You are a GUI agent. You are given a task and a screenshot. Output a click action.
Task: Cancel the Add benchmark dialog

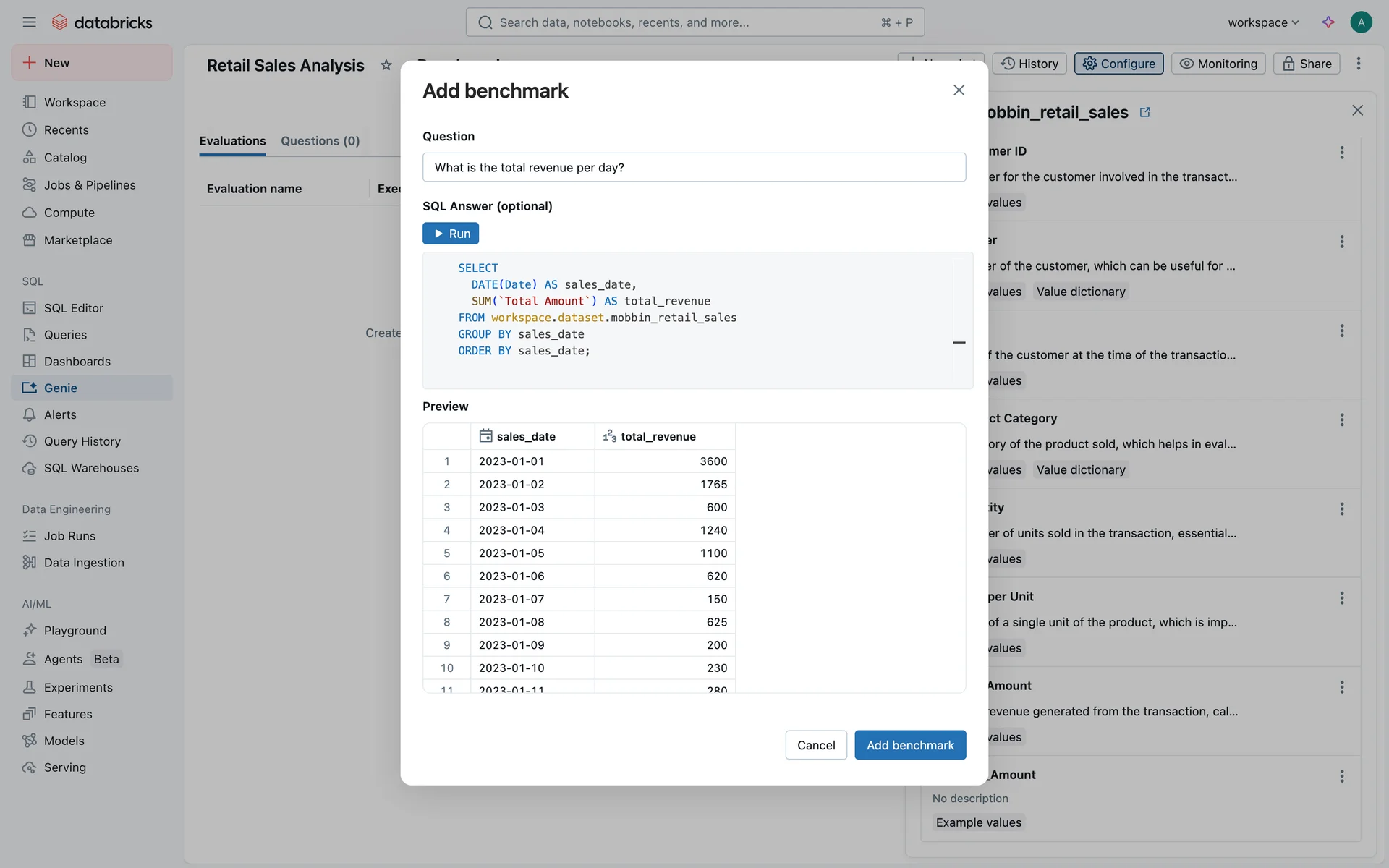coord(816,745)
